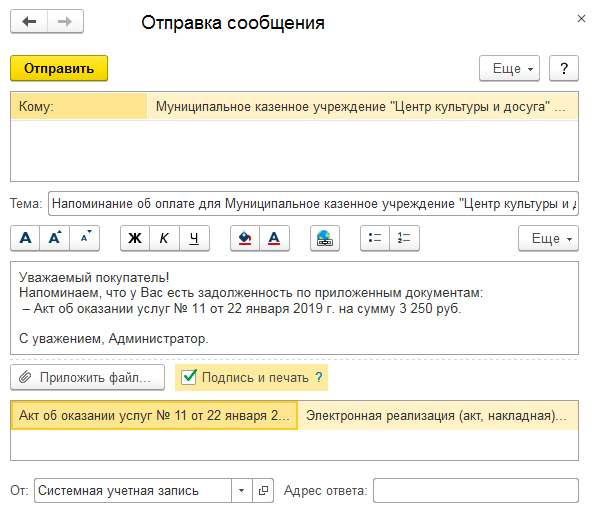This screenshot has height=512, width=596.
Task: Insert hyperlink using the globe icon
Action: tap(325, 238)
